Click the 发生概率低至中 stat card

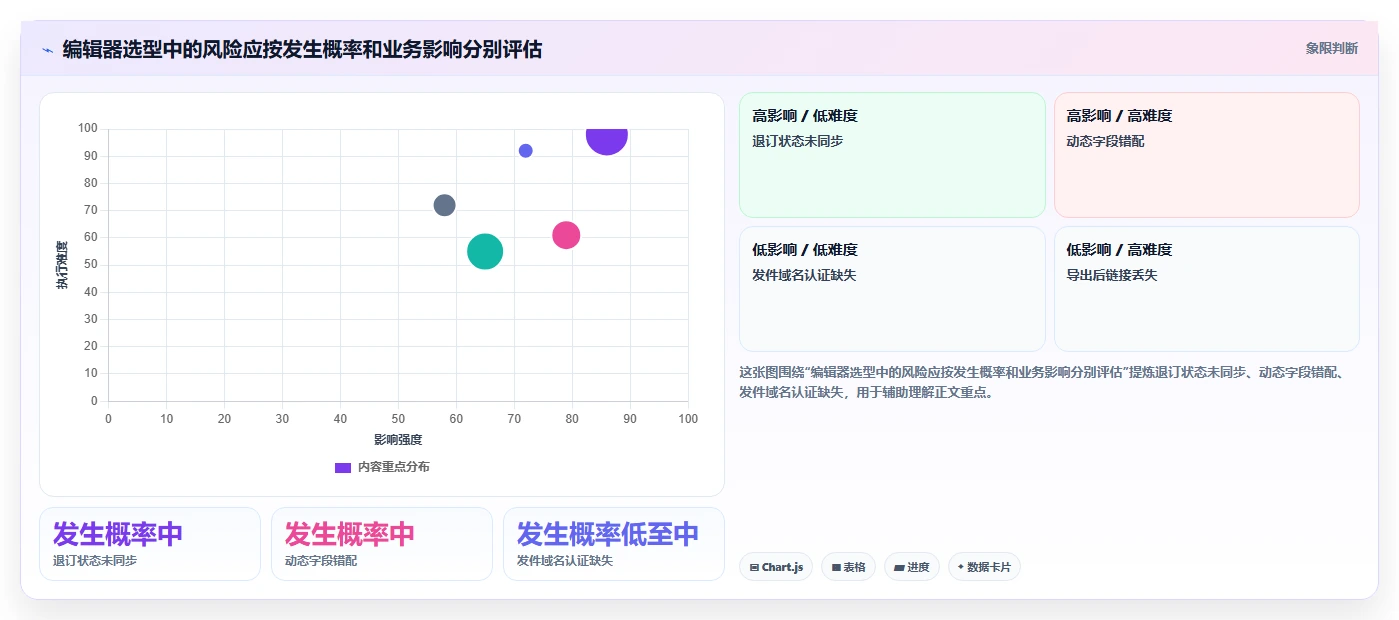tap(614, 544)
